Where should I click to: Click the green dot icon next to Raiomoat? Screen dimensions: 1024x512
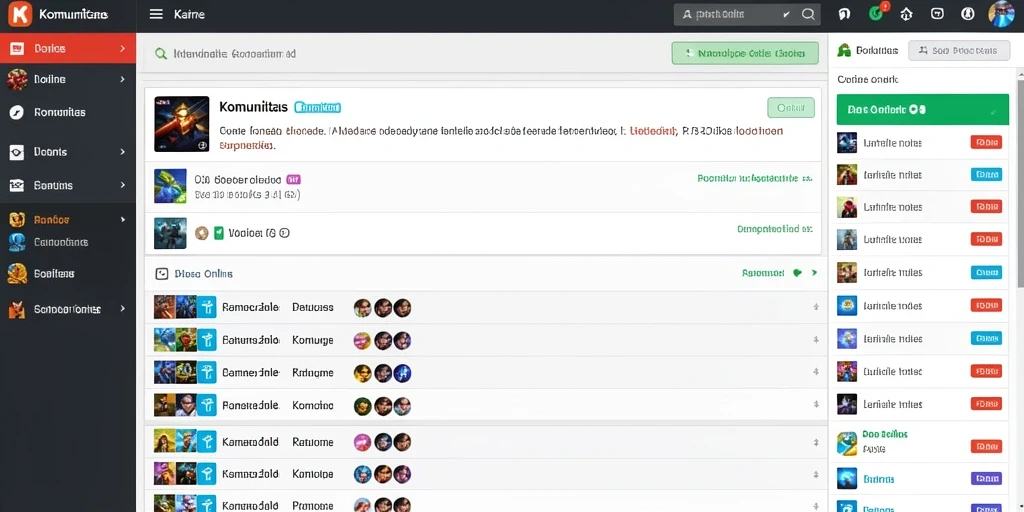tap(797, 273)
